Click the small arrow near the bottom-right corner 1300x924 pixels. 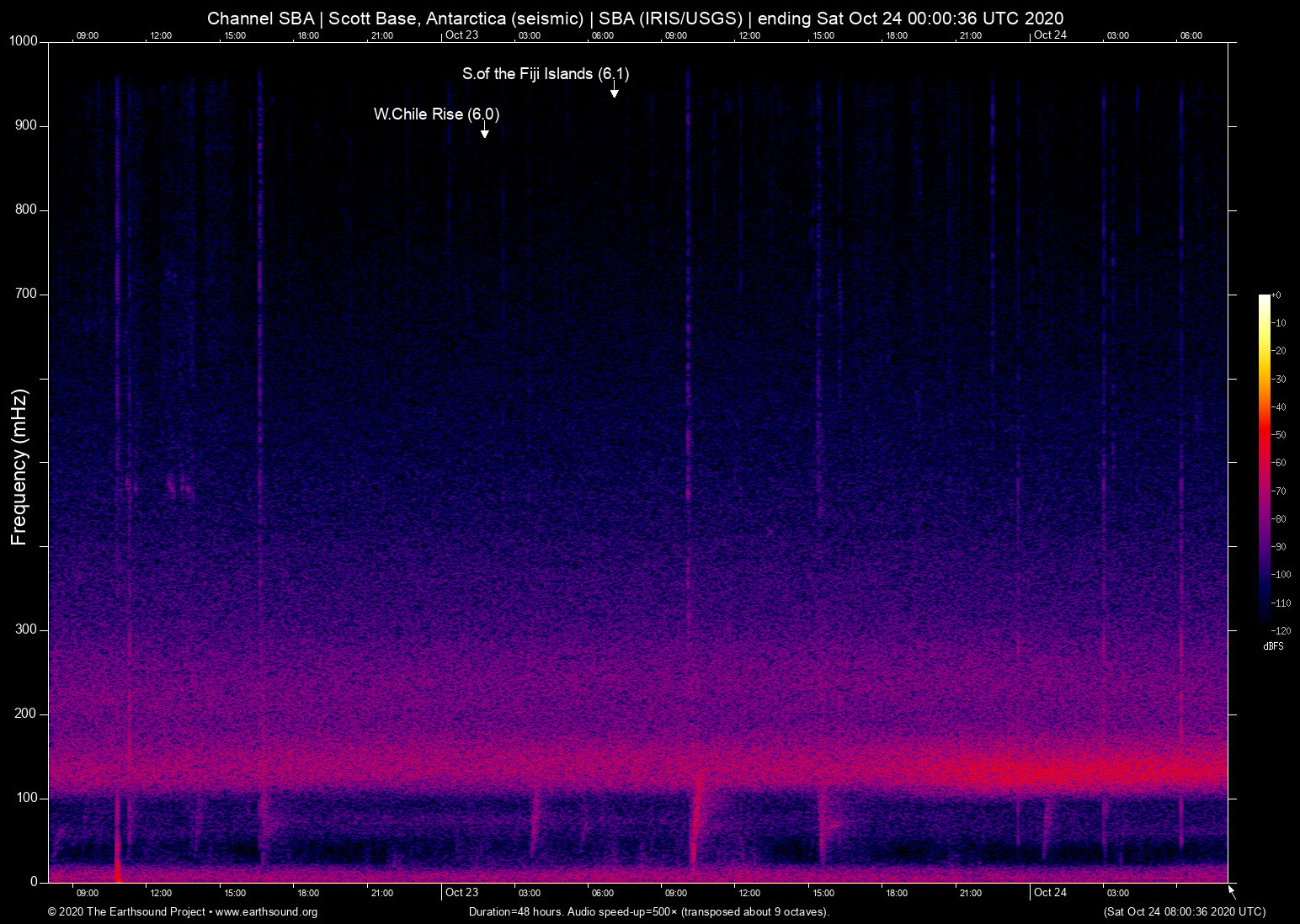[1230, 891]
